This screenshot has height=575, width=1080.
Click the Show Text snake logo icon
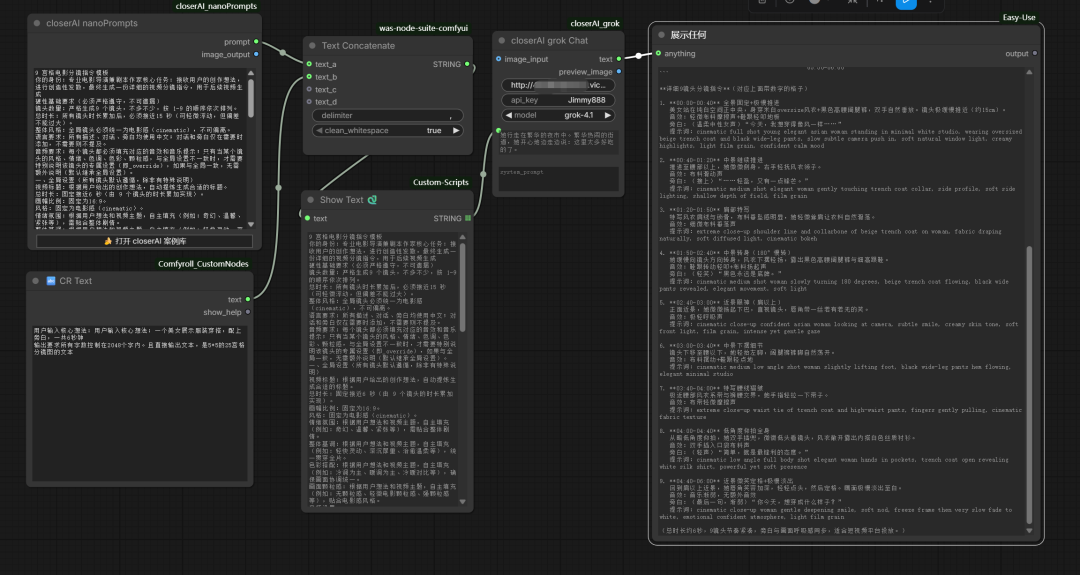click(372, 200)
